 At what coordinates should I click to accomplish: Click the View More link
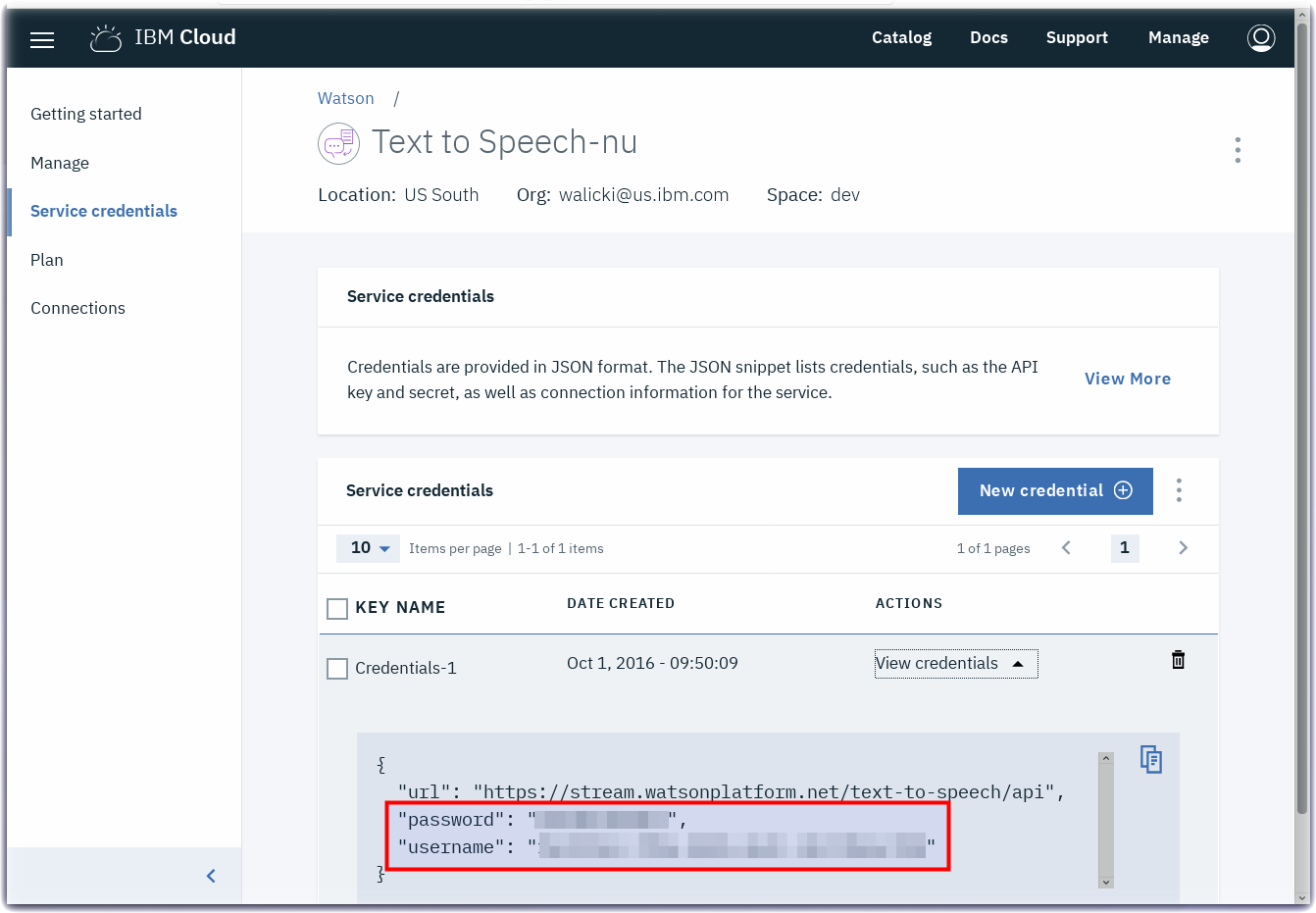[1128, 379]
